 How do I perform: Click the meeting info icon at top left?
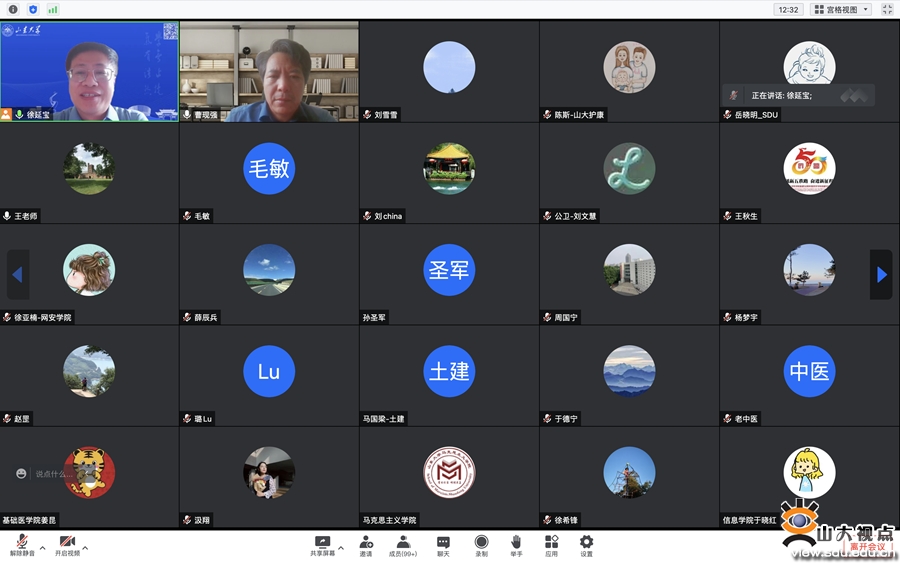coord(13,10)
